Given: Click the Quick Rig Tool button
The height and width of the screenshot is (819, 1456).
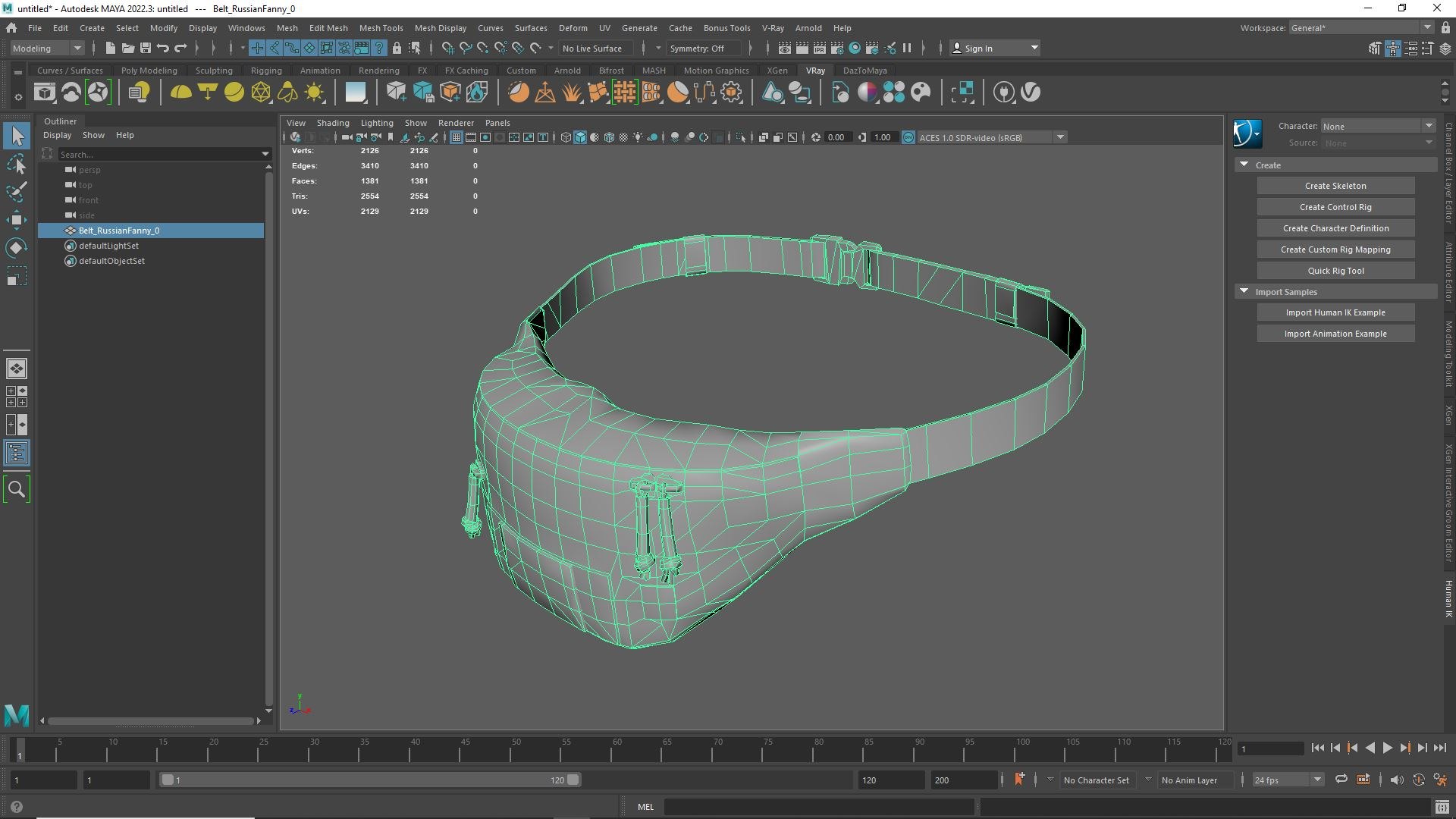Looking at the screenshot, I should click(x=1335, y=271).
